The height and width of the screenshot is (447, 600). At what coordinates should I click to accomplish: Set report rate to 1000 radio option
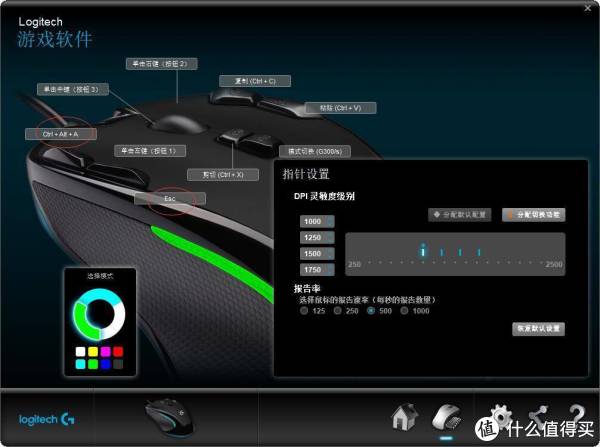pyautogui.click(x=404, y=310)
